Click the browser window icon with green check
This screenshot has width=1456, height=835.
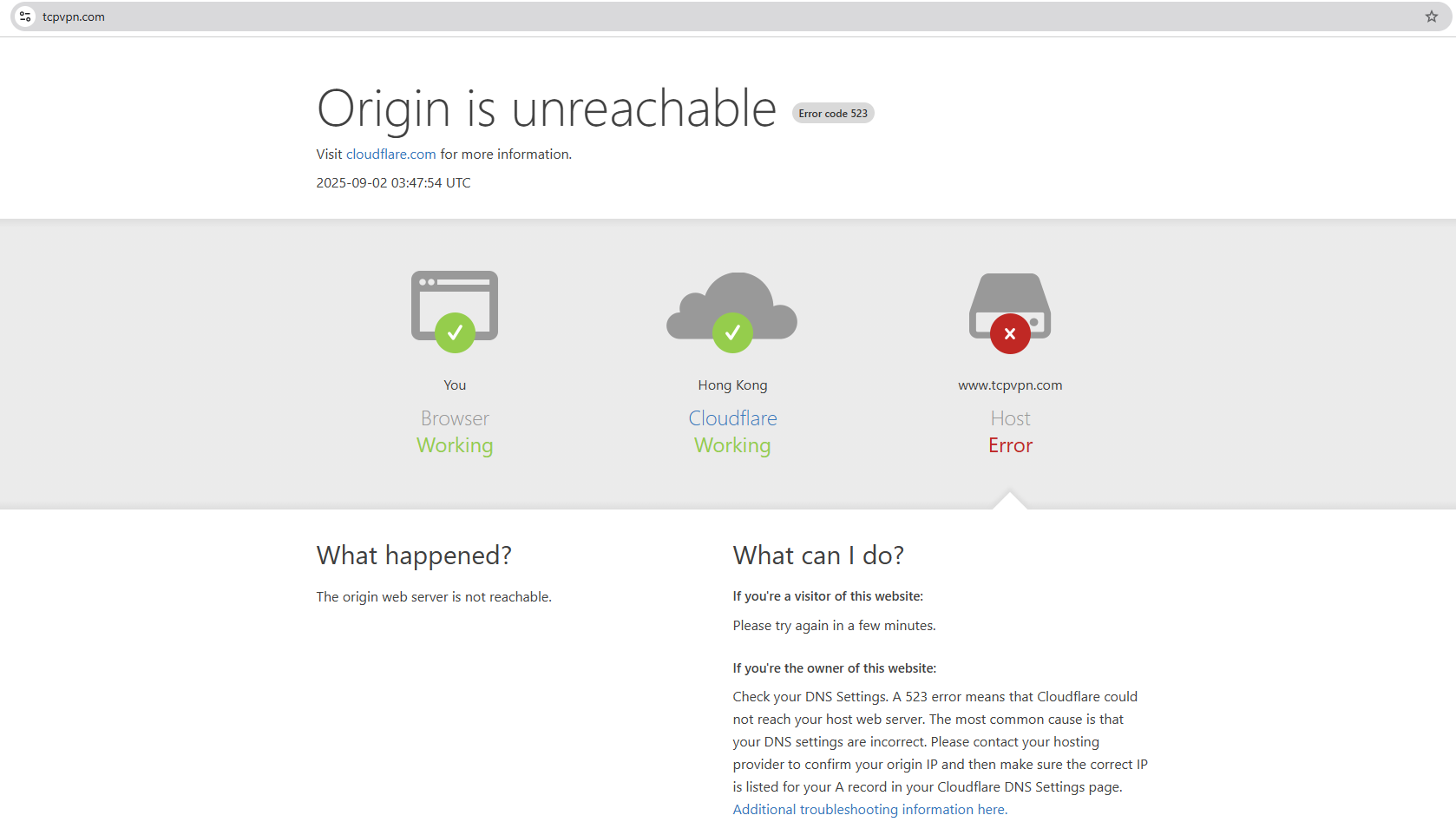pyautogui.click(x=455, y=312)
